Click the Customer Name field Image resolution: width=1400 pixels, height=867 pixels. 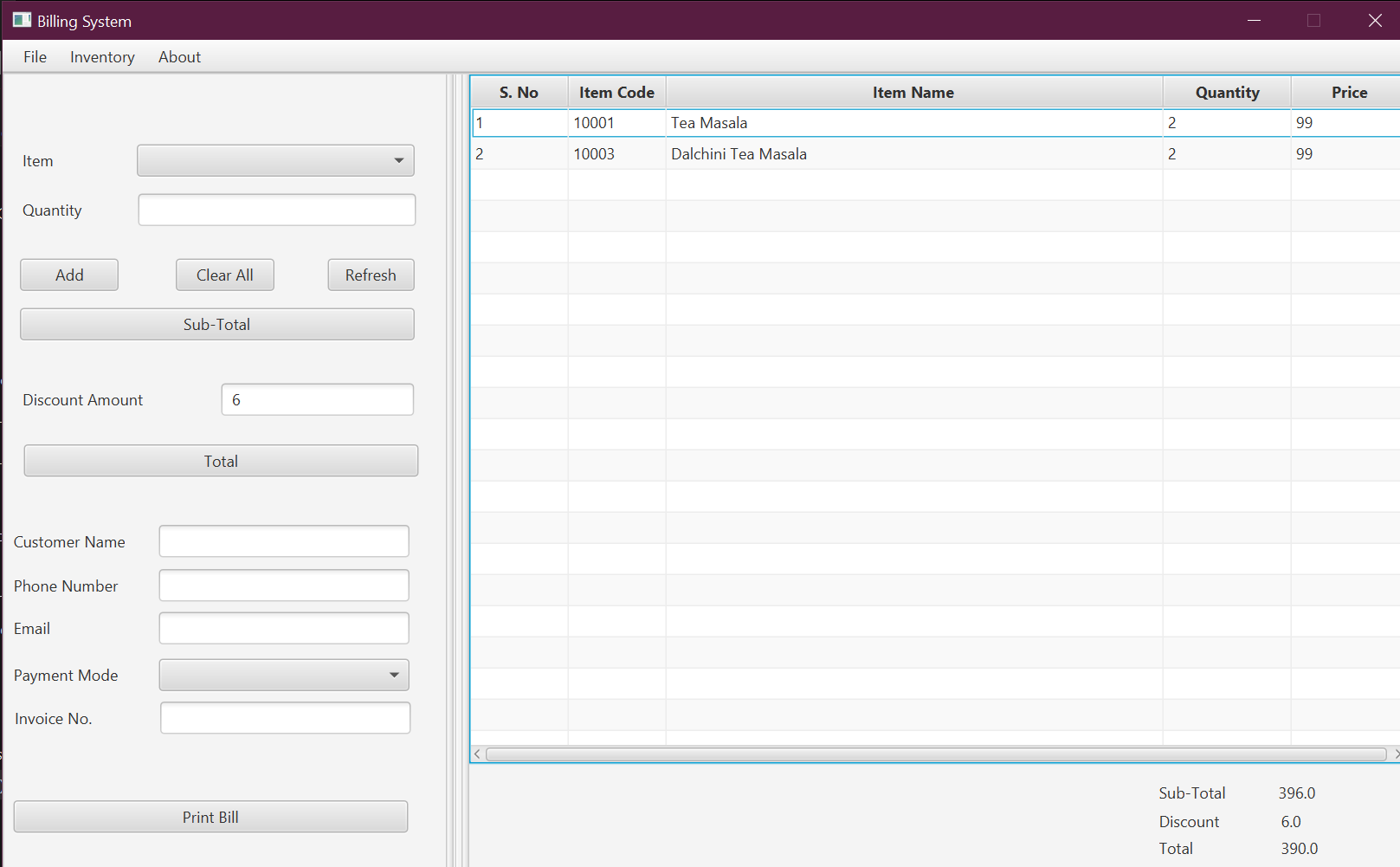(284, 541)
